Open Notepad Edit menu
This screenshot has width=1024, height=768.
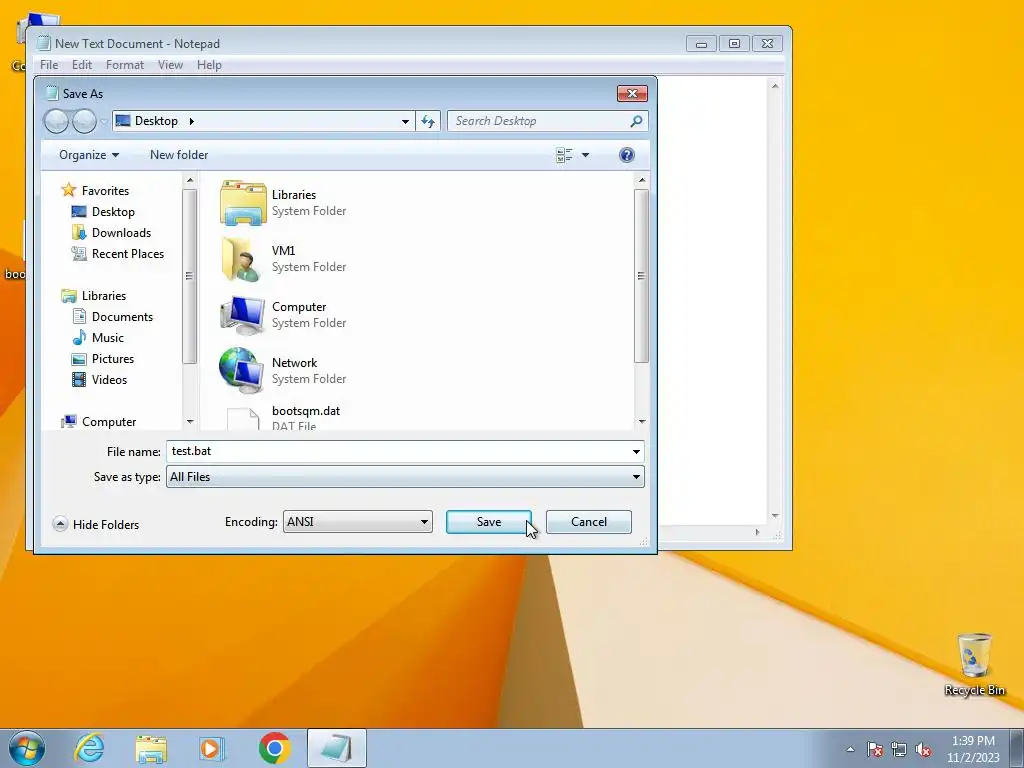[x=82, y=65]
